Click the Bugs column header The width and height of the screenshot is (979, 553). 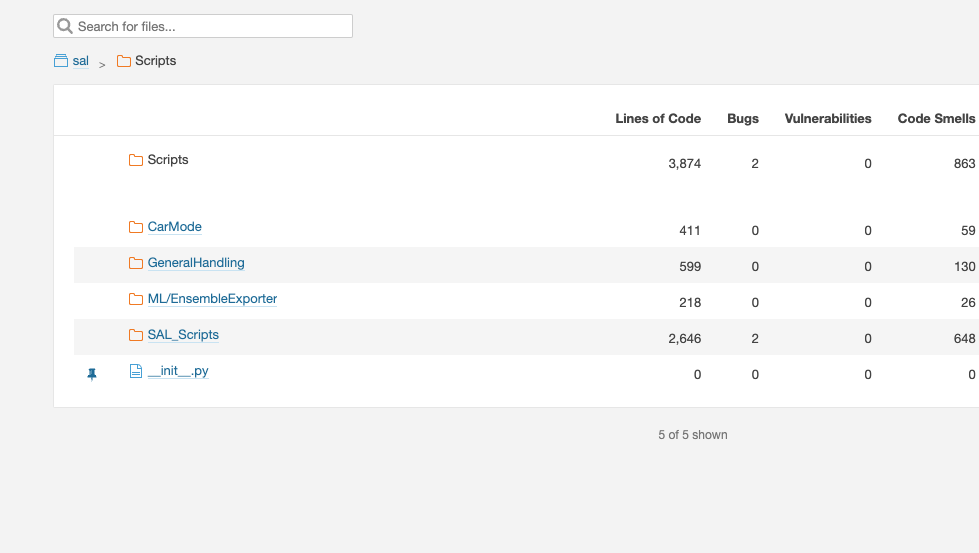[x=743, y=118]
